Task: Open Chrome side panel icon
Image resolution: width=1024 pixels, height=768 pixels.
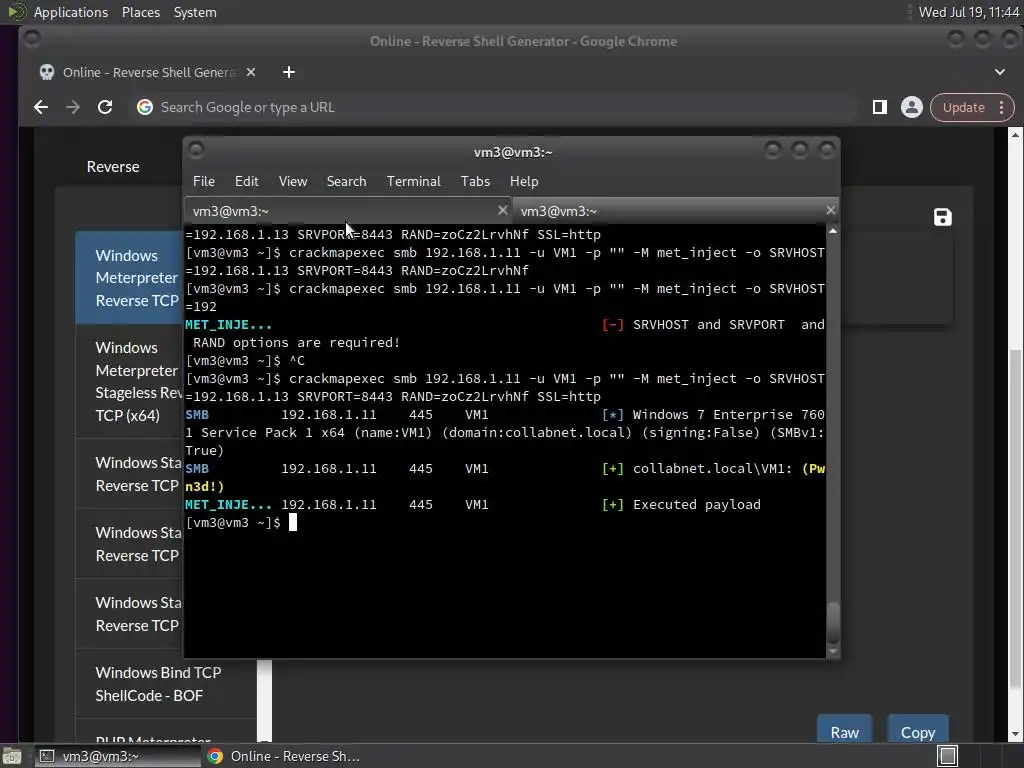Action: pyautogui.click(x=880, y=107)
